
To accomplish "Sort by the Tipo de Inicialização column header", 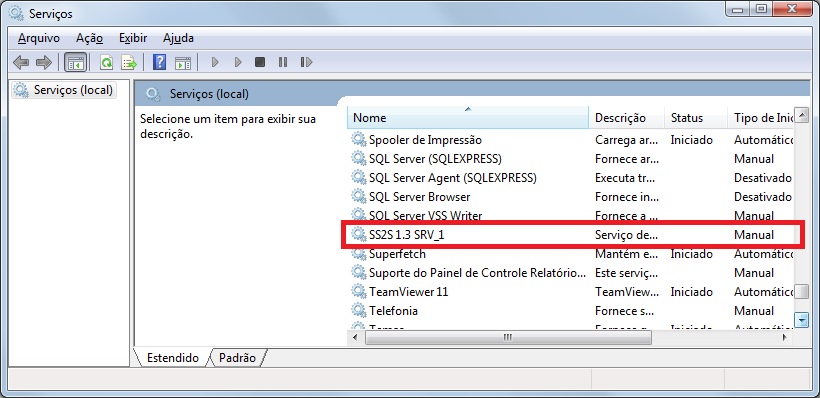I will click(x=761, y=118).
